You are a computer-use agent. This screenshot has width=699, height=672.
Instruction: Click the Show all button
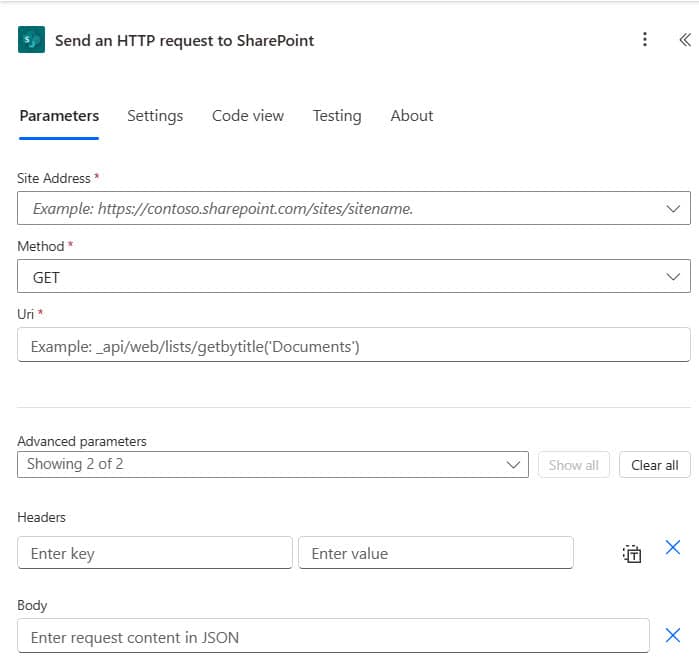[x=573, y=465]
